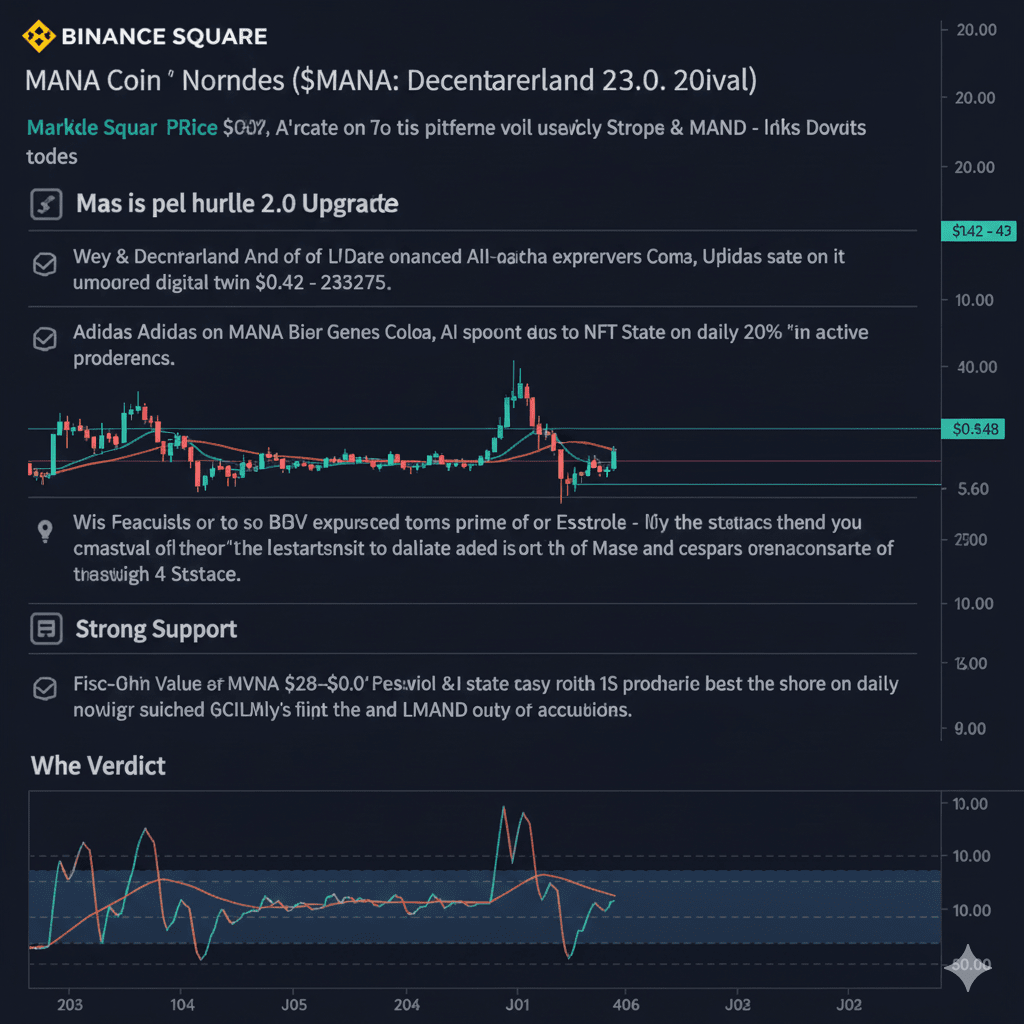Click the pin icon beside Wis Feacuisls paragraph
Screen dimensions: 1024x1024
[x=44, y=531]
